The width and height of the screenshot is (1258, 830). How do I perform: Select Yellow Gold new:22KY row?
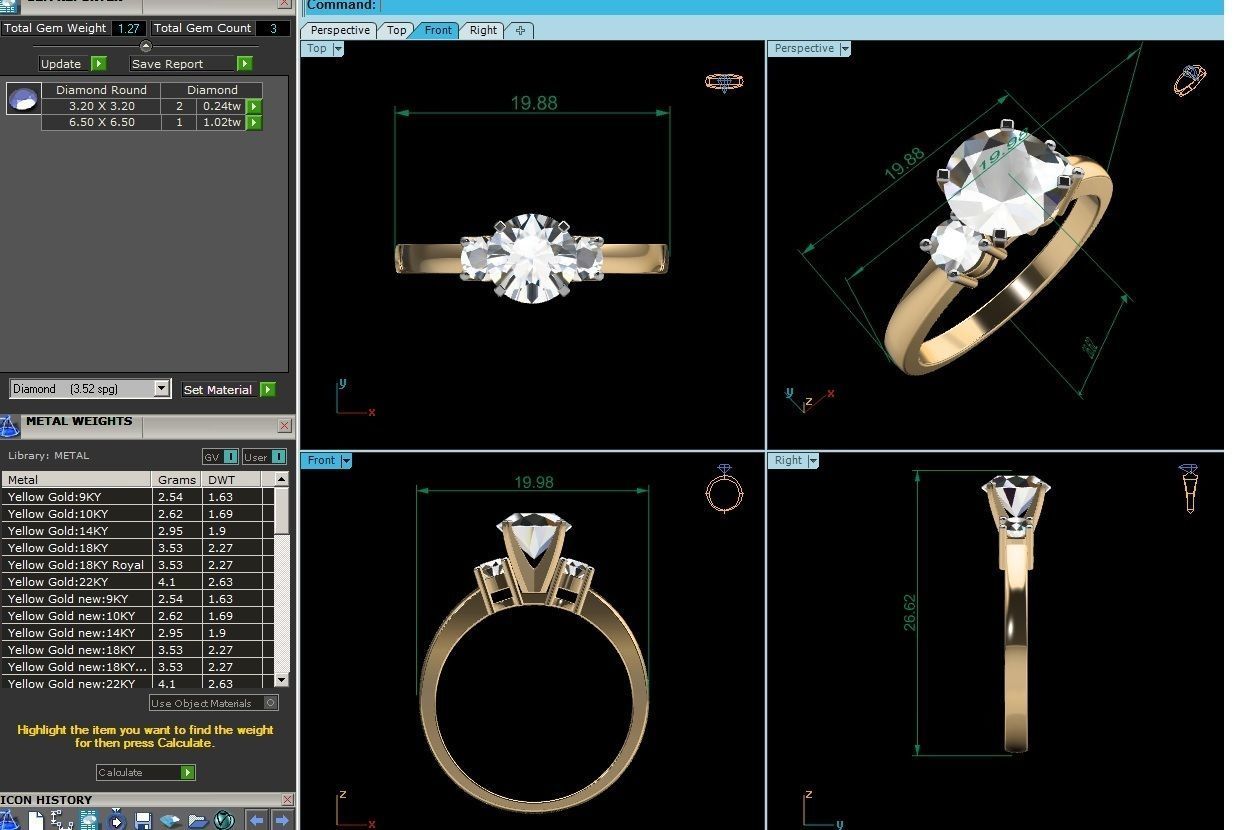coord(137,683)
